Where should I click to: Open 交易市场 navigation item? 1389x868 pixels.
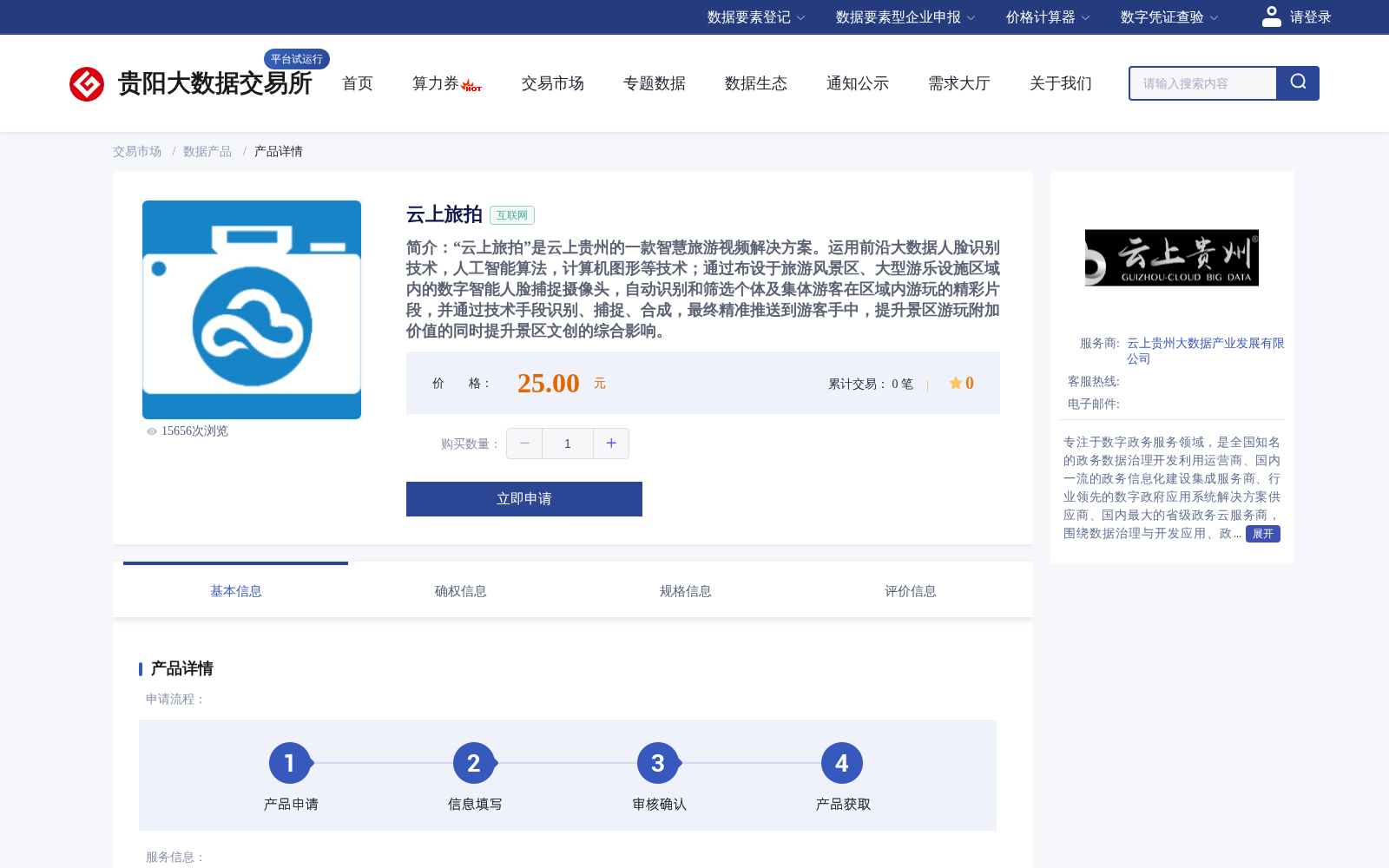tap(553, 83)
